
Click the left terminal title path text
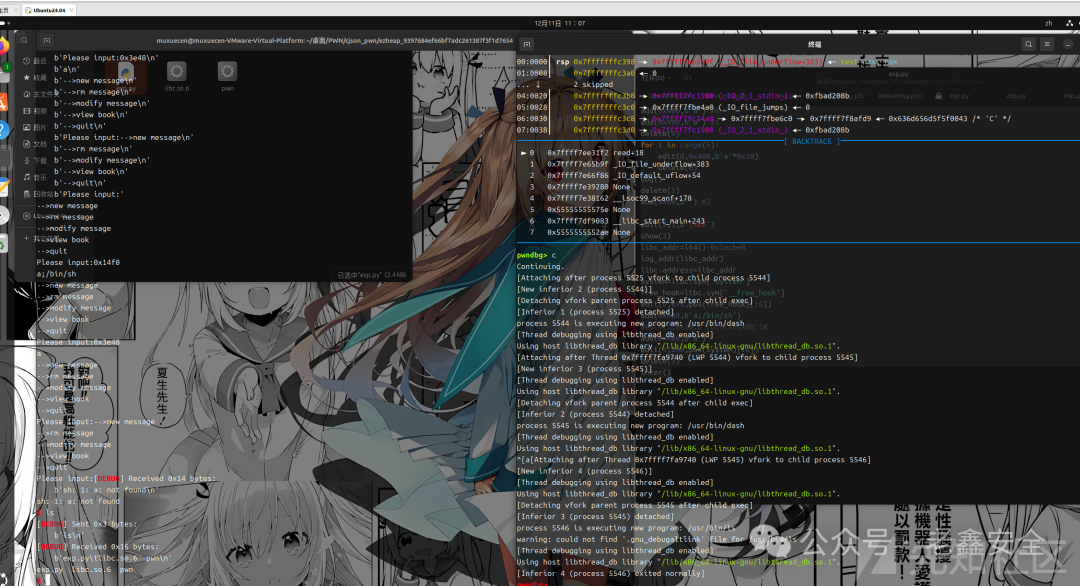point(335,41)
